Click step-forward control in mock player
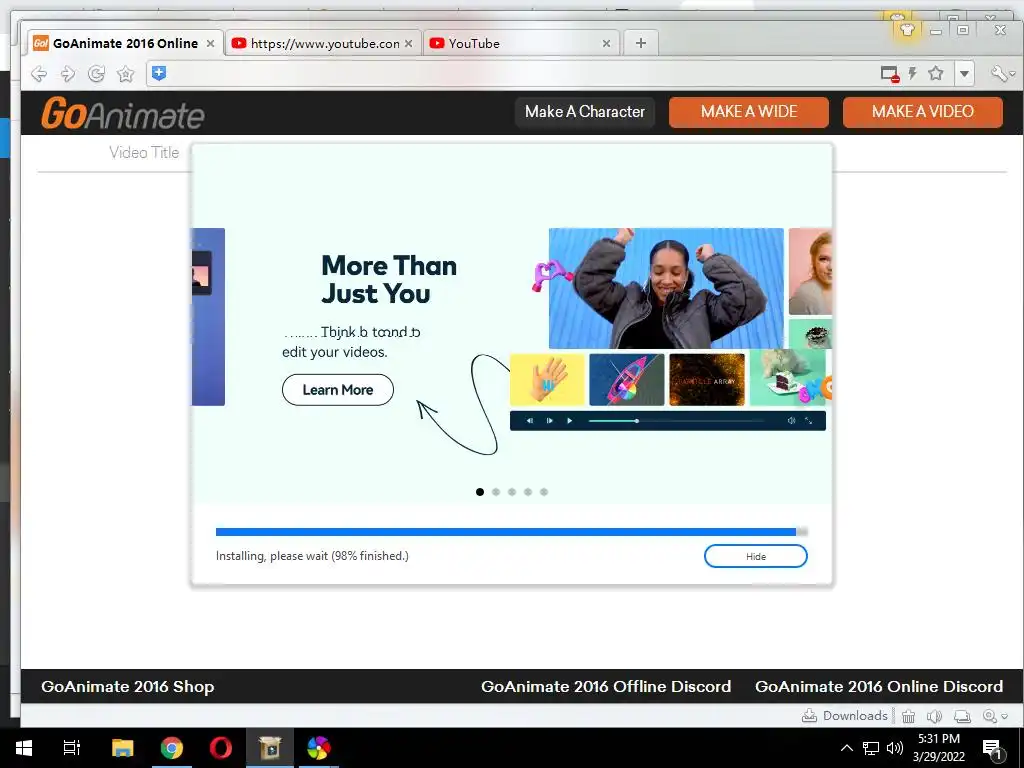The height and width of the screenshot is (768, 1024). (550, 421)
